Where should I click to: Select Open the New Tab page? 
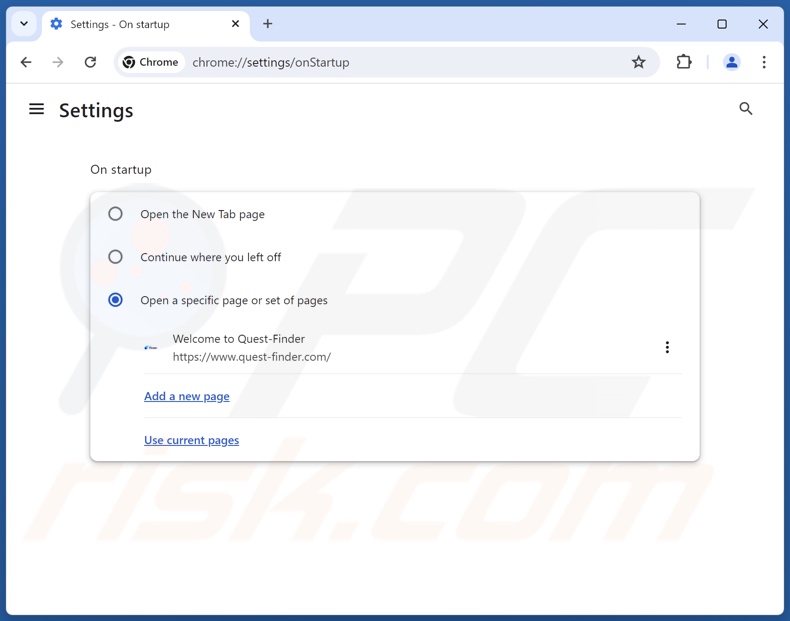[116, 214]
